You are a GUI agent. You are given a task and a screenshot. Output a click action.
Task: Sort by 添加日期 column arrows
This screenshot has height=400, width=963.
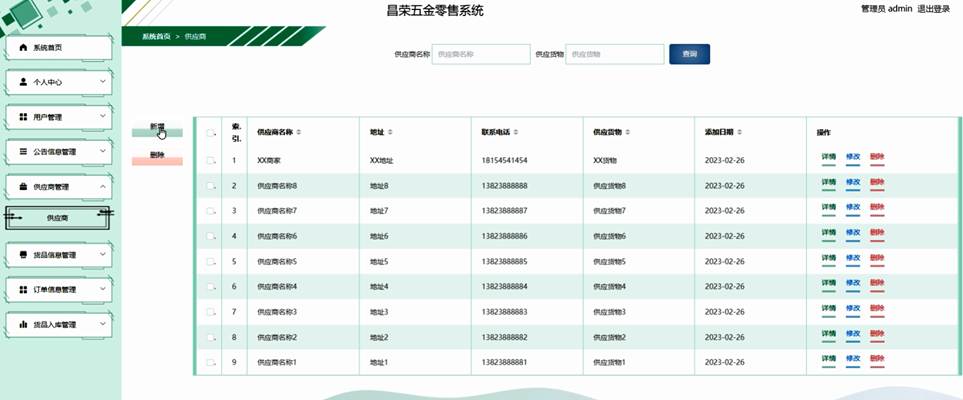point(740,133)
